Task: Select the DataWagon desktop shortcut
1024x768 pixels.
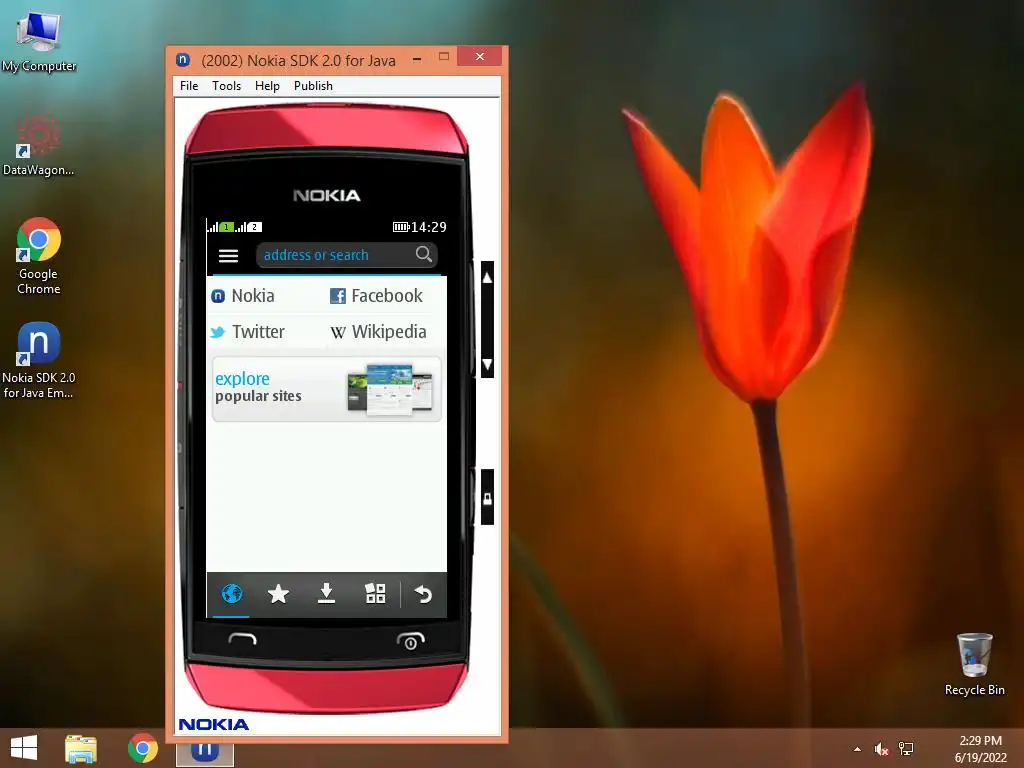Action: 39,146
